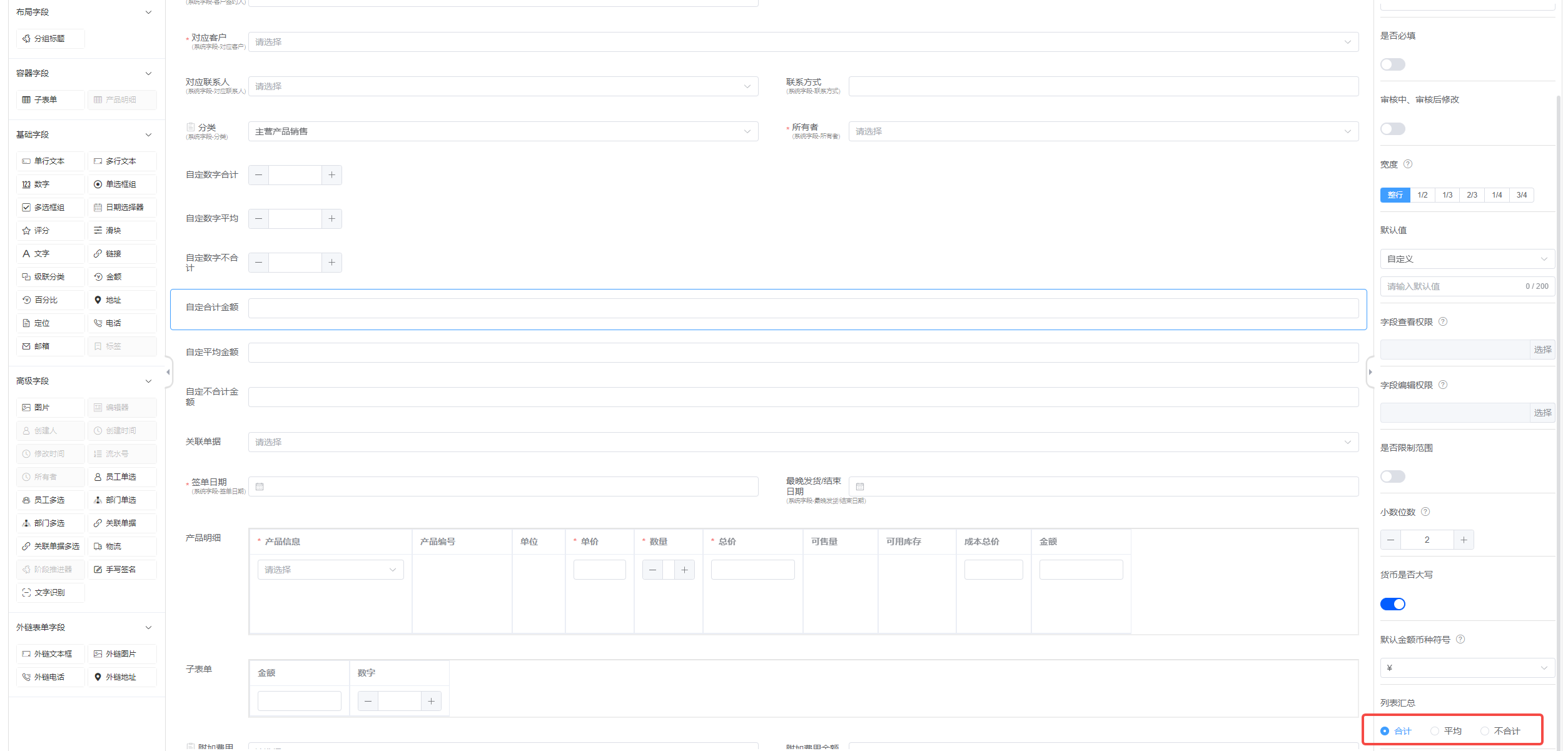Add a 地址 field
Image resolution: width=1568 pixels, height=751 pixels.
(x=122, y=300)
